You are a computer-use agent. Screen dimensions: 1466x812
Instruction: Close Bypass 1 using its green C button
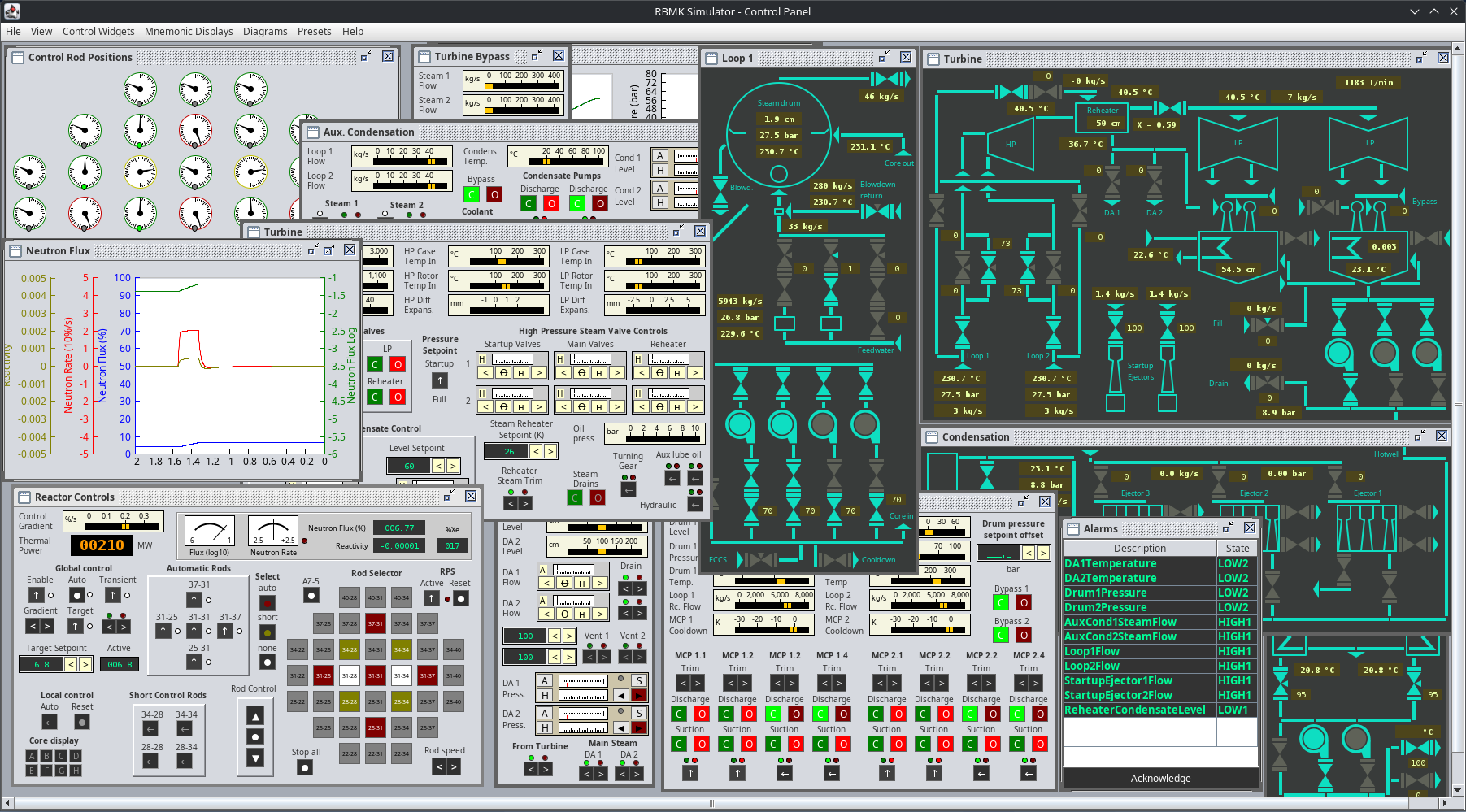coord(1001,602)
